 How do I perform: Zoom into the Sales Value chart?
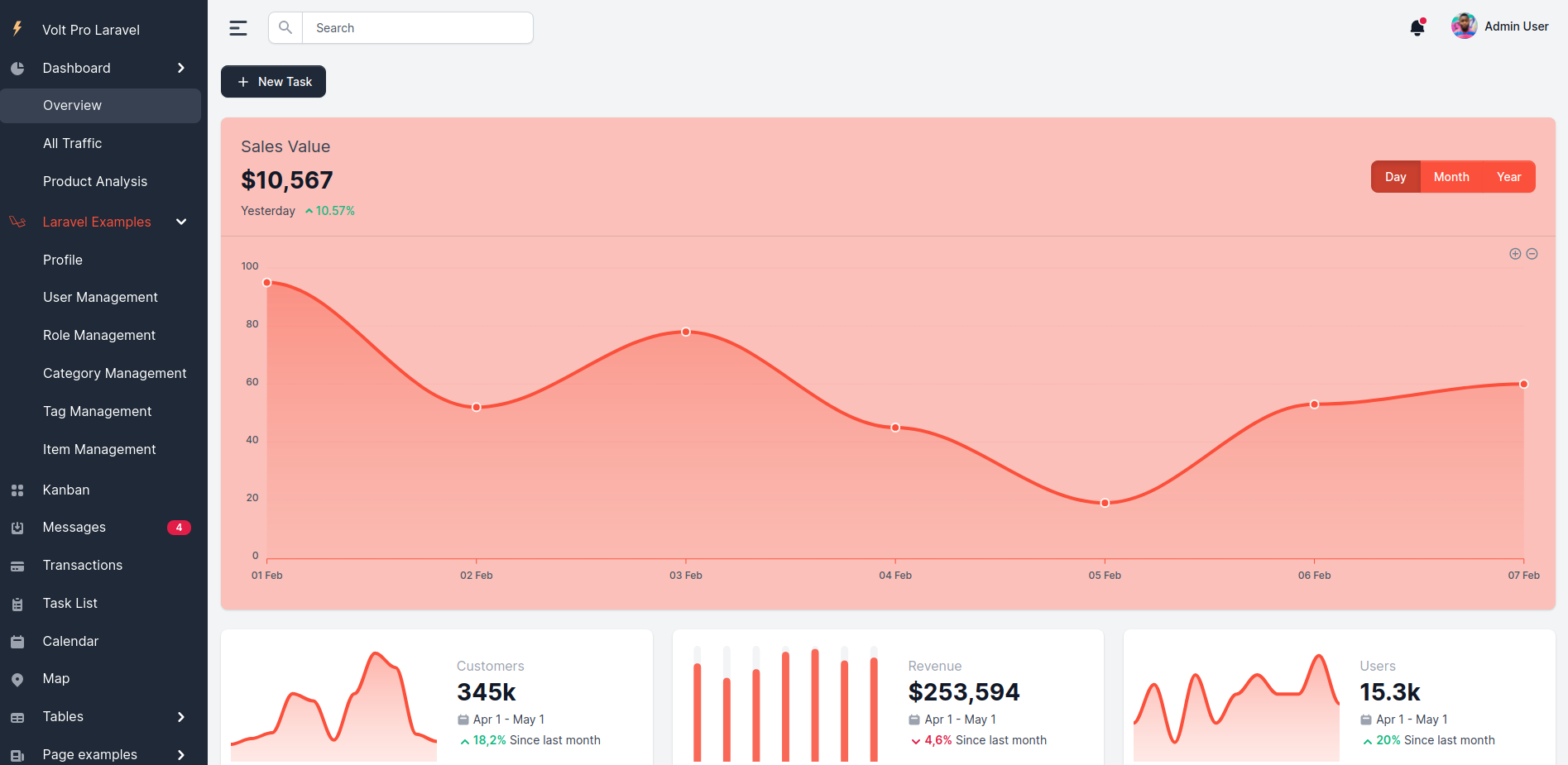point(1515,253)
